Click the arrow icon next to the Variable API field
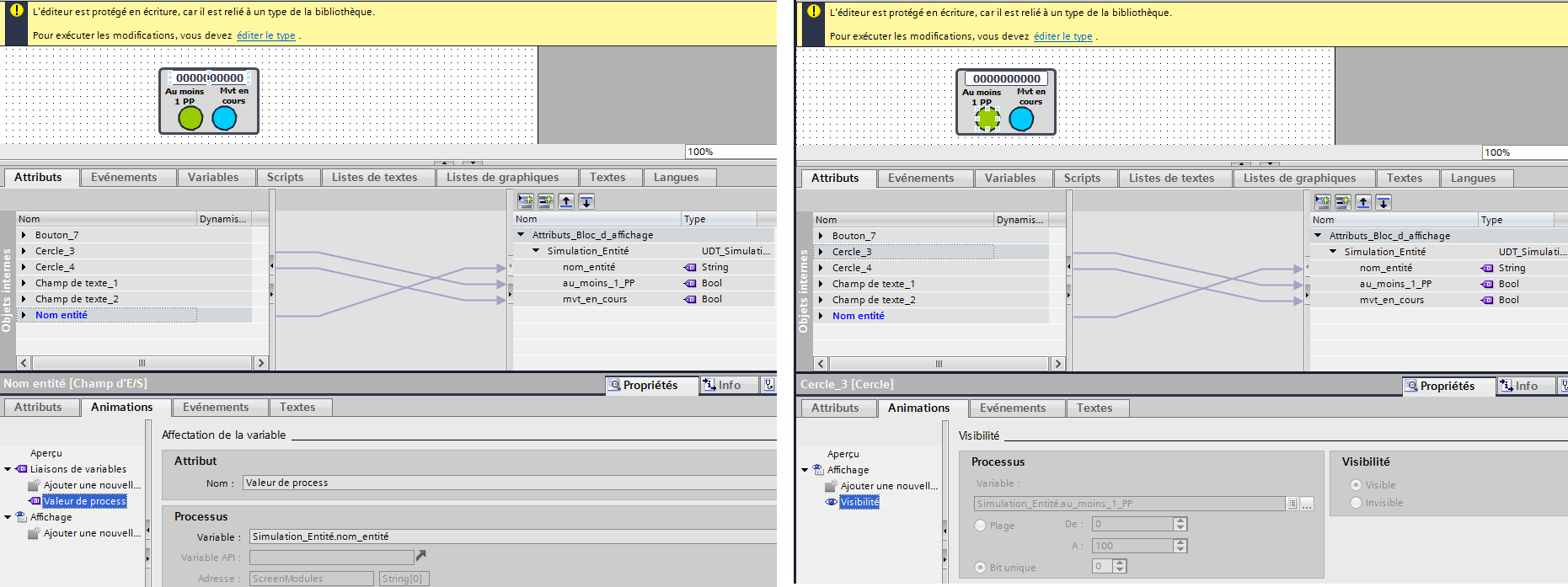The width and height of the screenshot is (1568, 587). coord(421,556)
